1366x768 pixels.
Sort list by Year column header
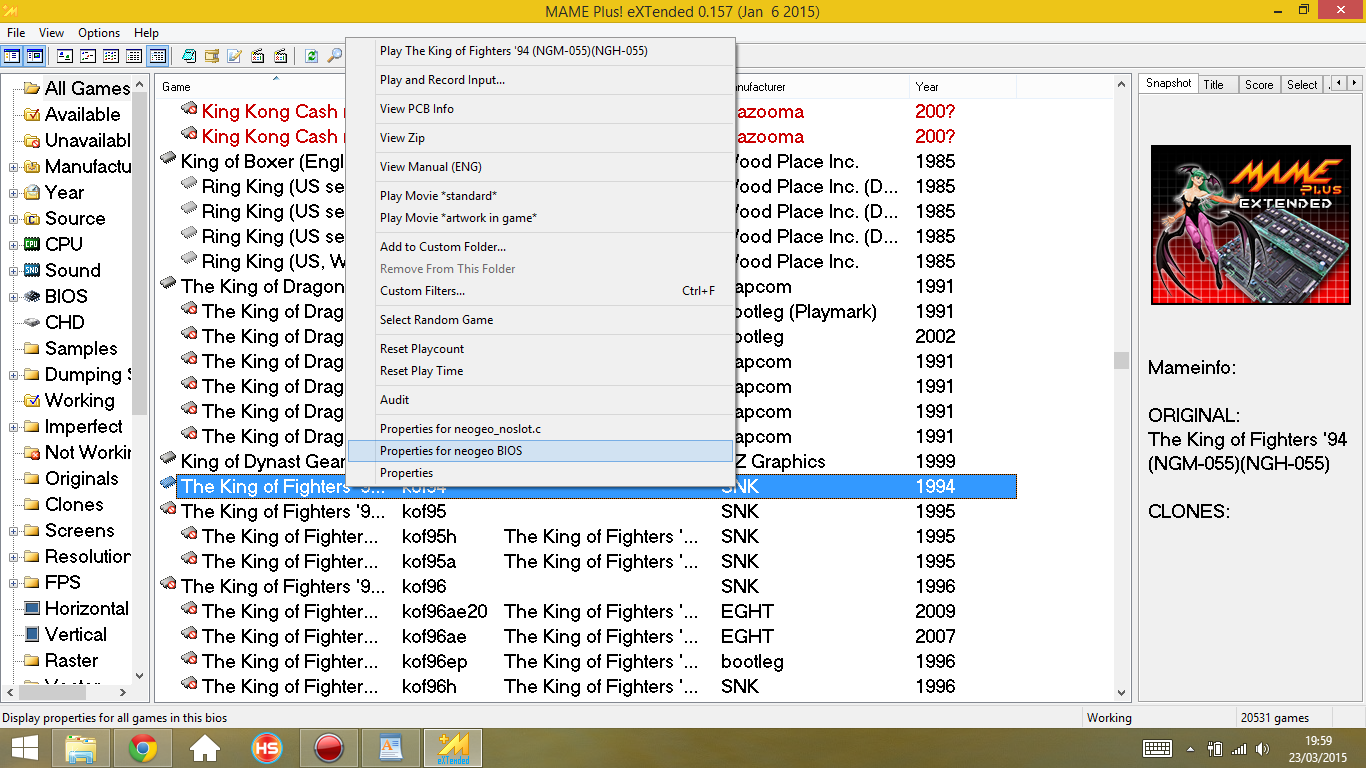click(x=962, y=87)
